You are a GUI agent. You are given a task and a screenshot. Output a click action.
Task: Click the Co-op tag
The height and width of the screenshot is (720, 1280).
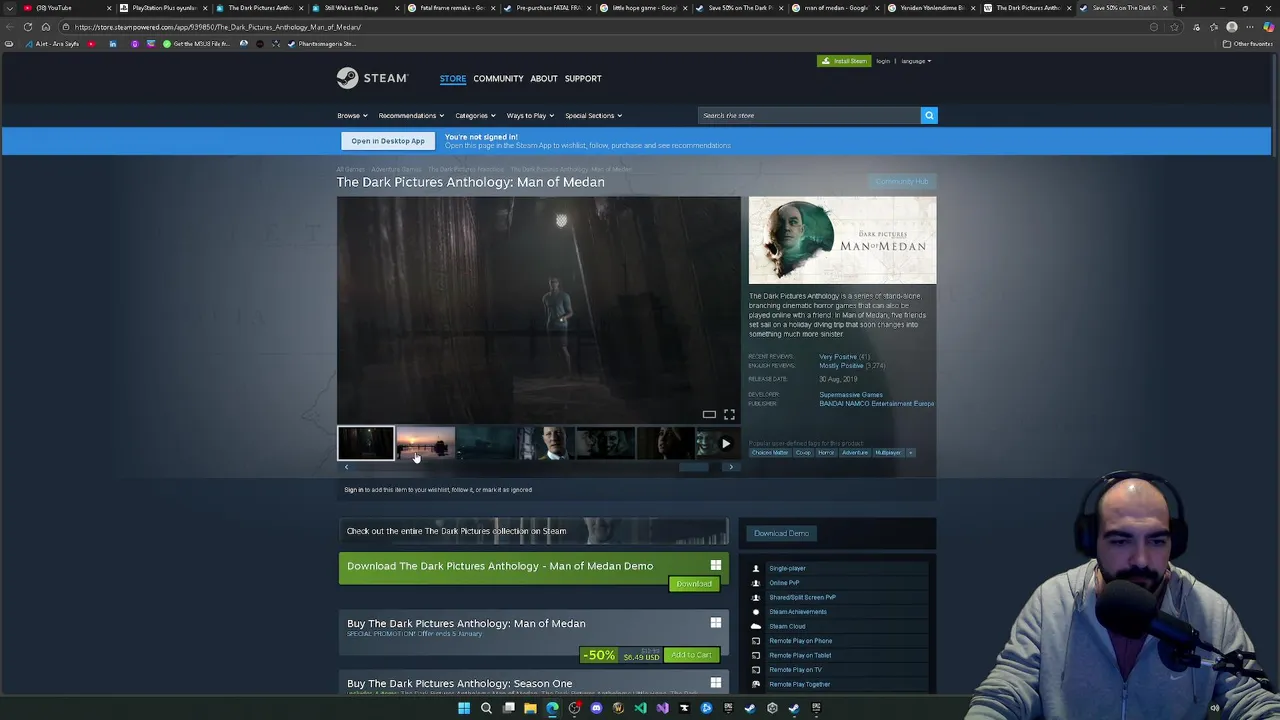click(x=803, y=453)
